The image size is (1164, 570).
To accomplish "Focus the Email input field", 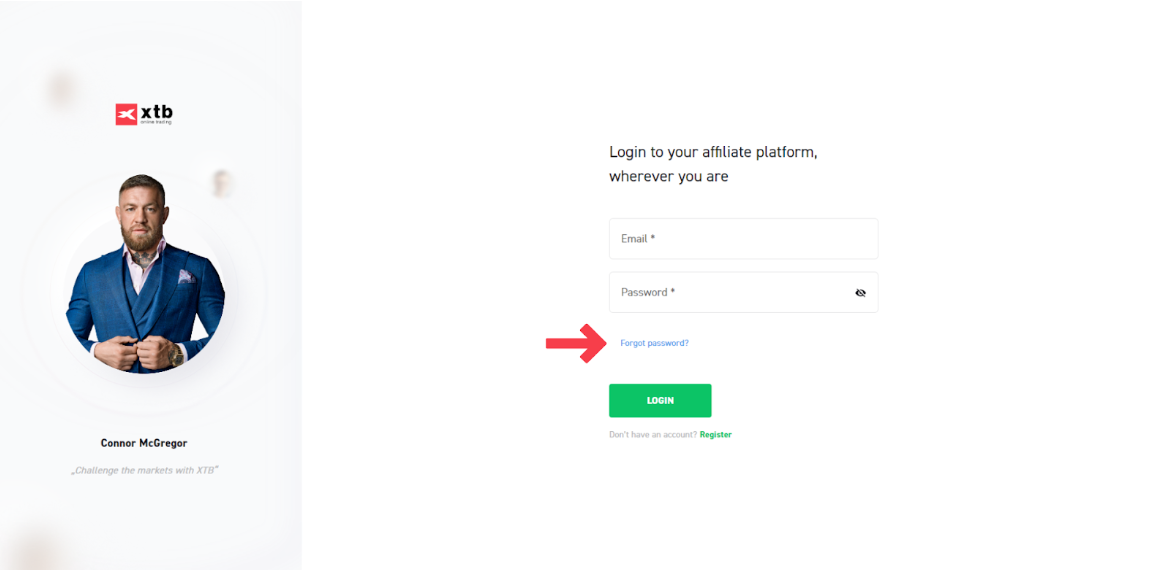I will tap(743, 239).
